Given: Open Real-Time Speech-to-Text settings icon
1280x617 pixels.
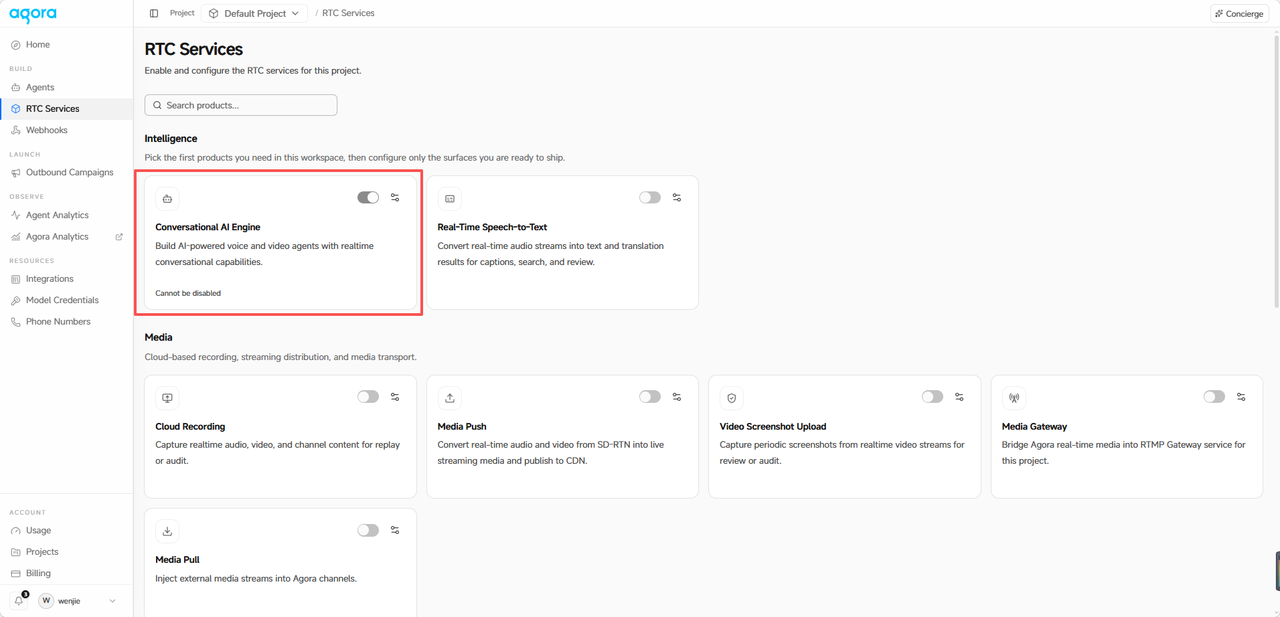Looking at the screenshot, I should (x=677, y=198).
